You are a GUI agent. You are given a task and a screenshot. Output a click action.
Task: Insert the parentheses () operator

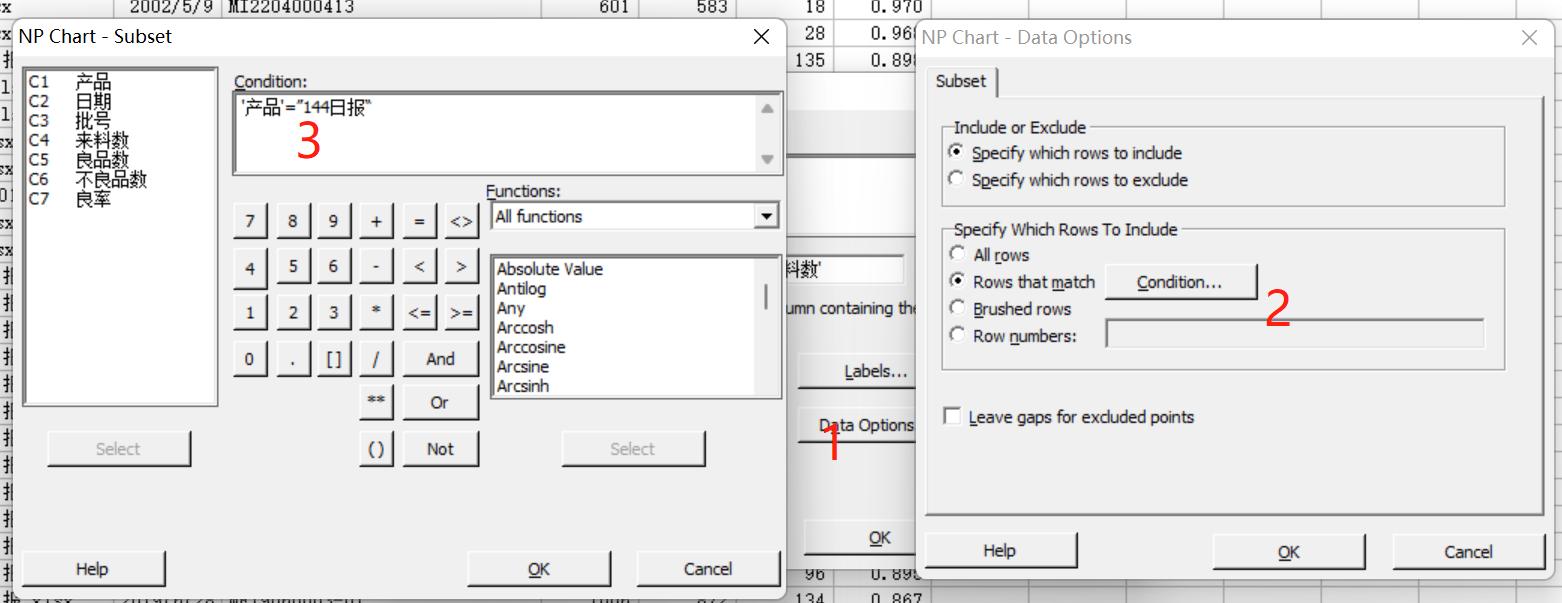click(x=376, y=449)
